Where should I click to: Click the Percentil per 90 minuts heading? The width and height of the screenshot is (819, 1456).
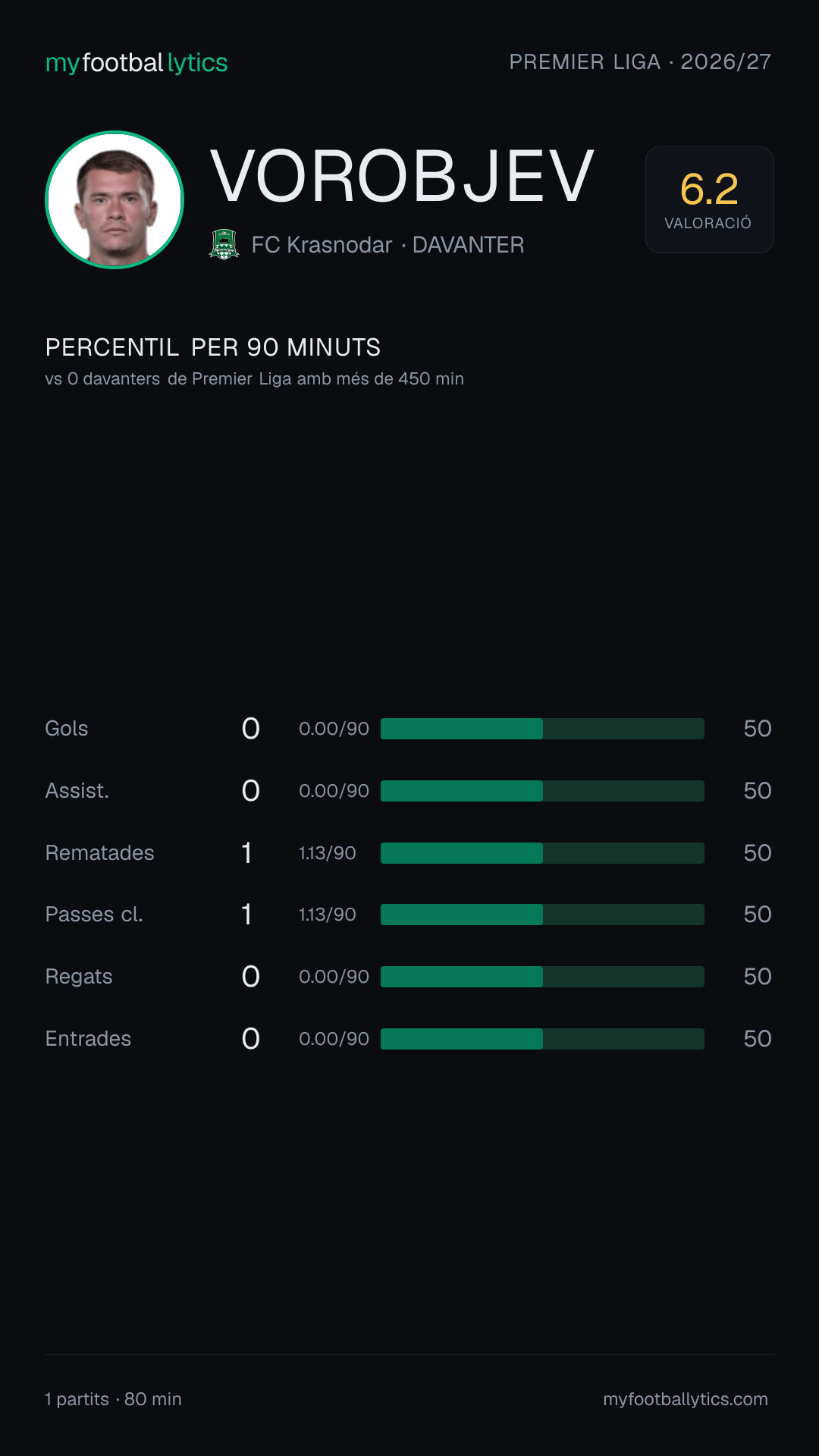[213, 347]
